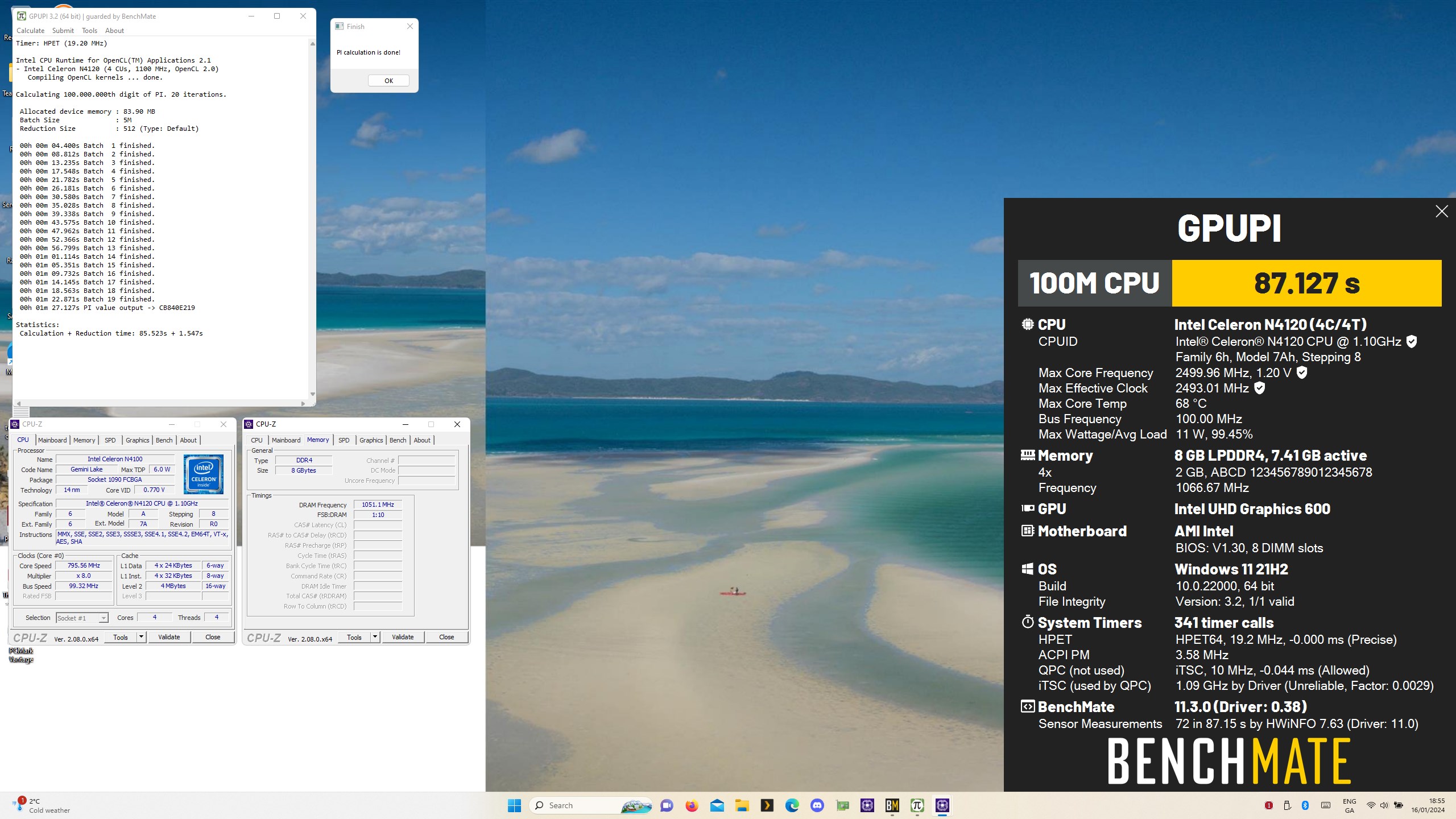Screen dimensions: 1456x819
Task: Click OK in the Finish dialog
Action: point(388,81)
